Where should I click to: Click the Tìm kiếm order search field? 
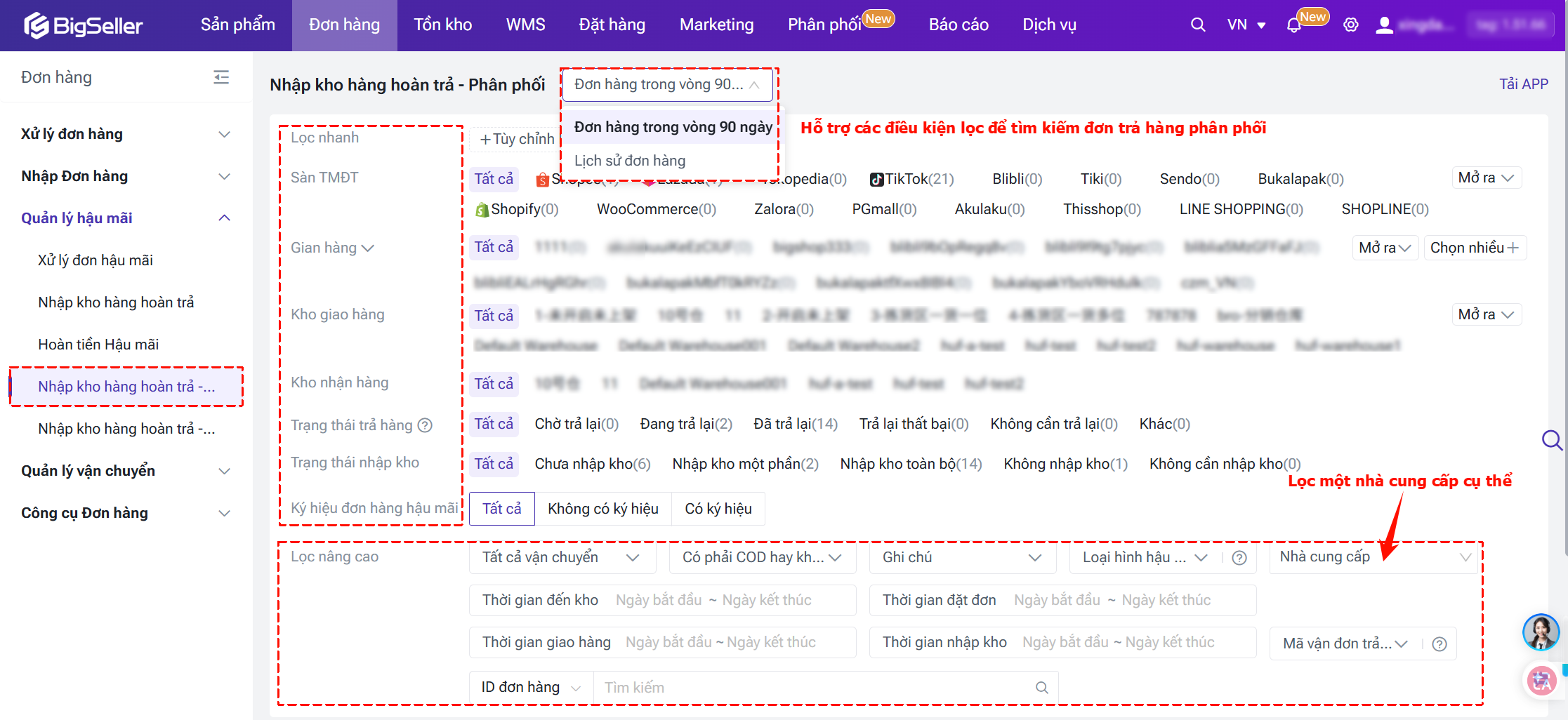[815, 688]
